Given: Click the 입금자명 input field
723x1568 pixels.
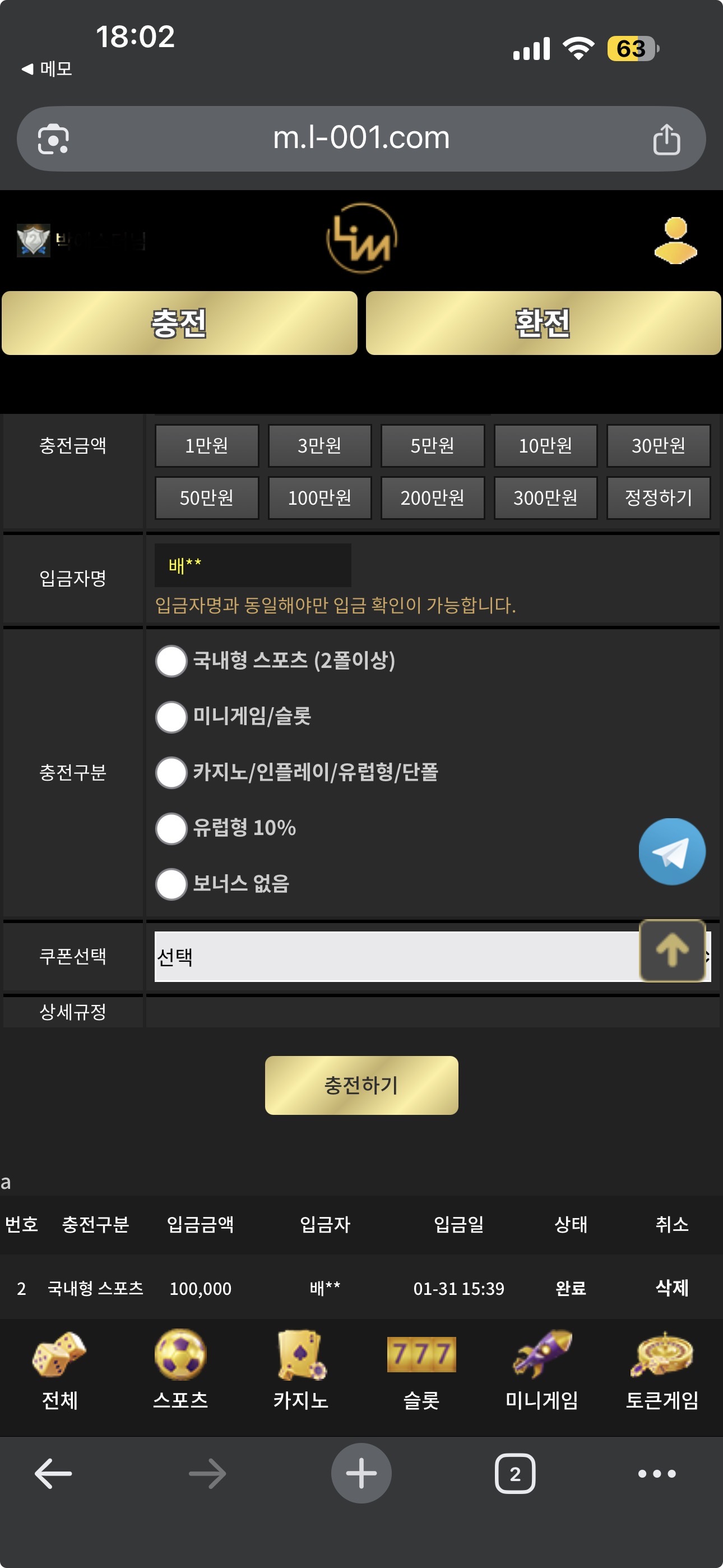Looking at the screenshot, I should coord(253,565).
